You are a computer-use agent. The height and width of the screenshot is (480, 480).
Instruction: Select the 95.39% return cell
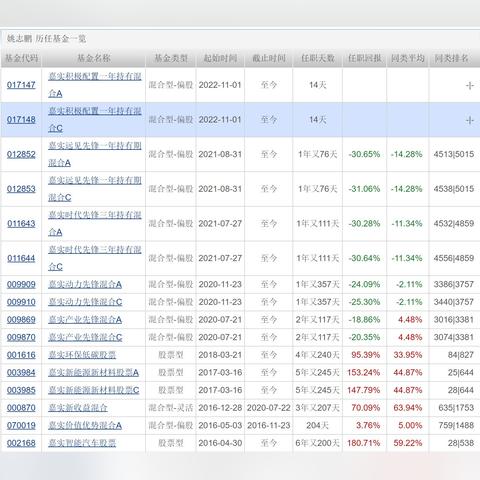366,355
